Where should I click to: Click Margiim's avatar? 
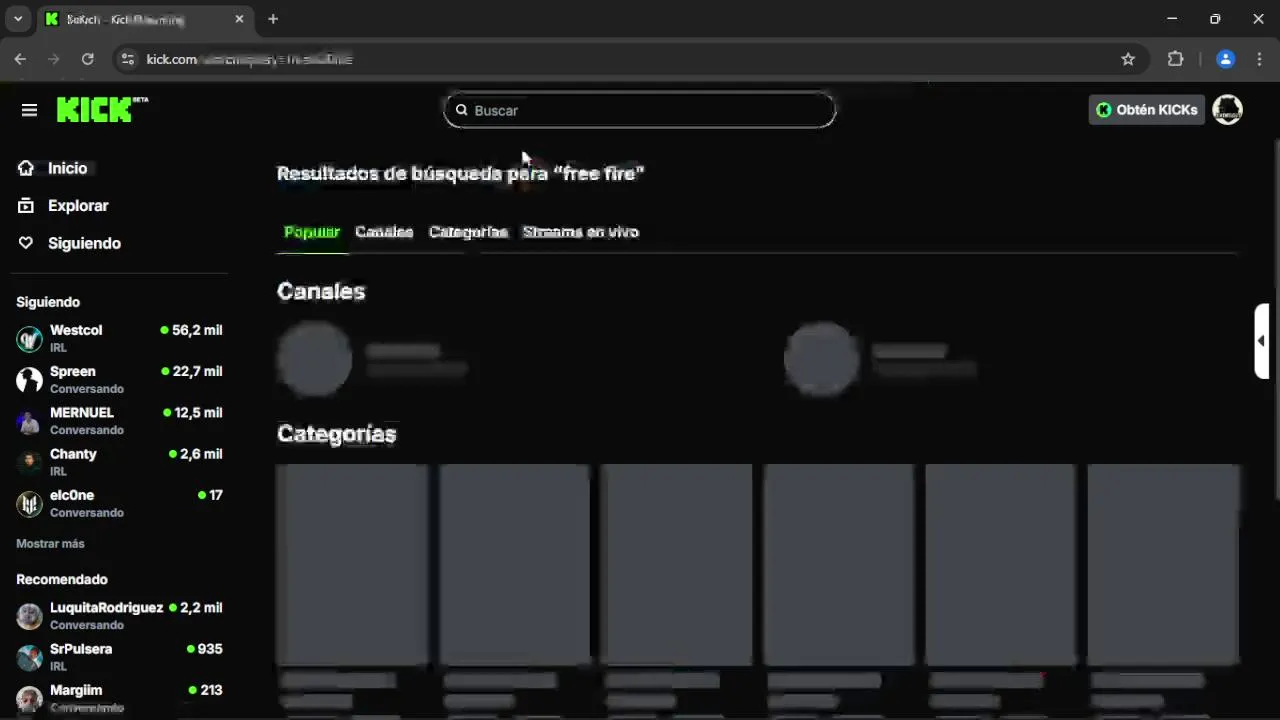point(29,699)
